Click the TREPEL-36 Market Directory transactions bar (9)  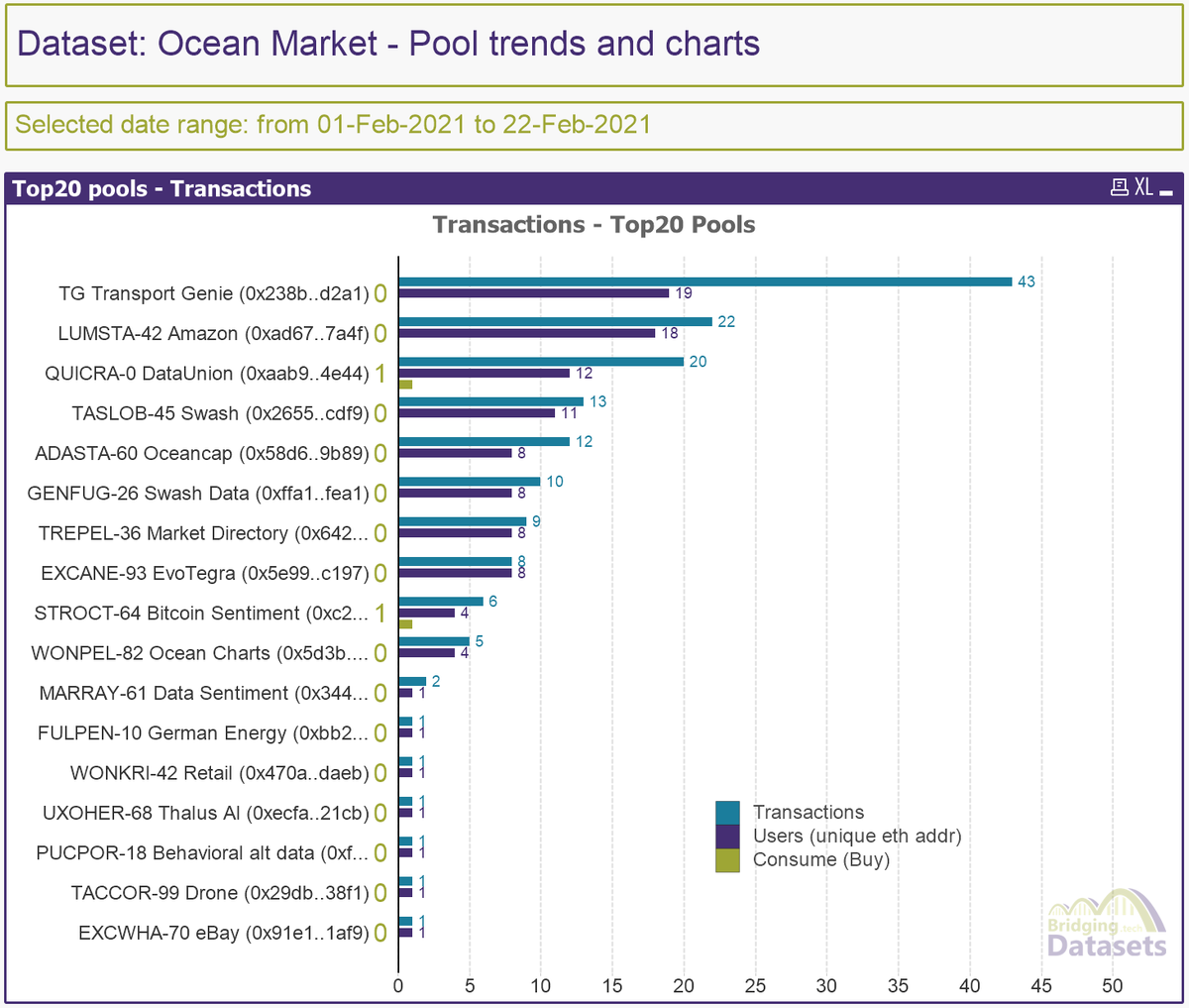pyautogui.click(x=463, y=521)
